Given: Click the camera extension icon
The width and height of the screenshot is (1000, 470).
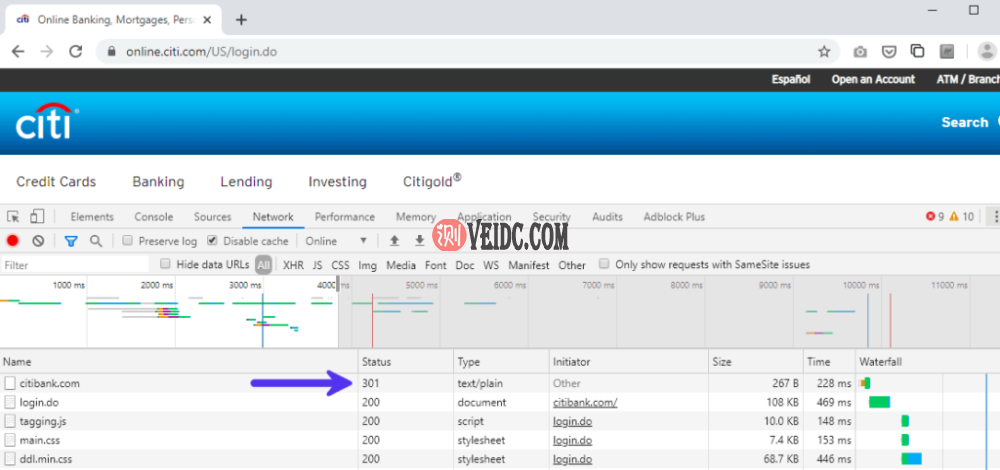Looking at the screenshot, I should [860, 52].
